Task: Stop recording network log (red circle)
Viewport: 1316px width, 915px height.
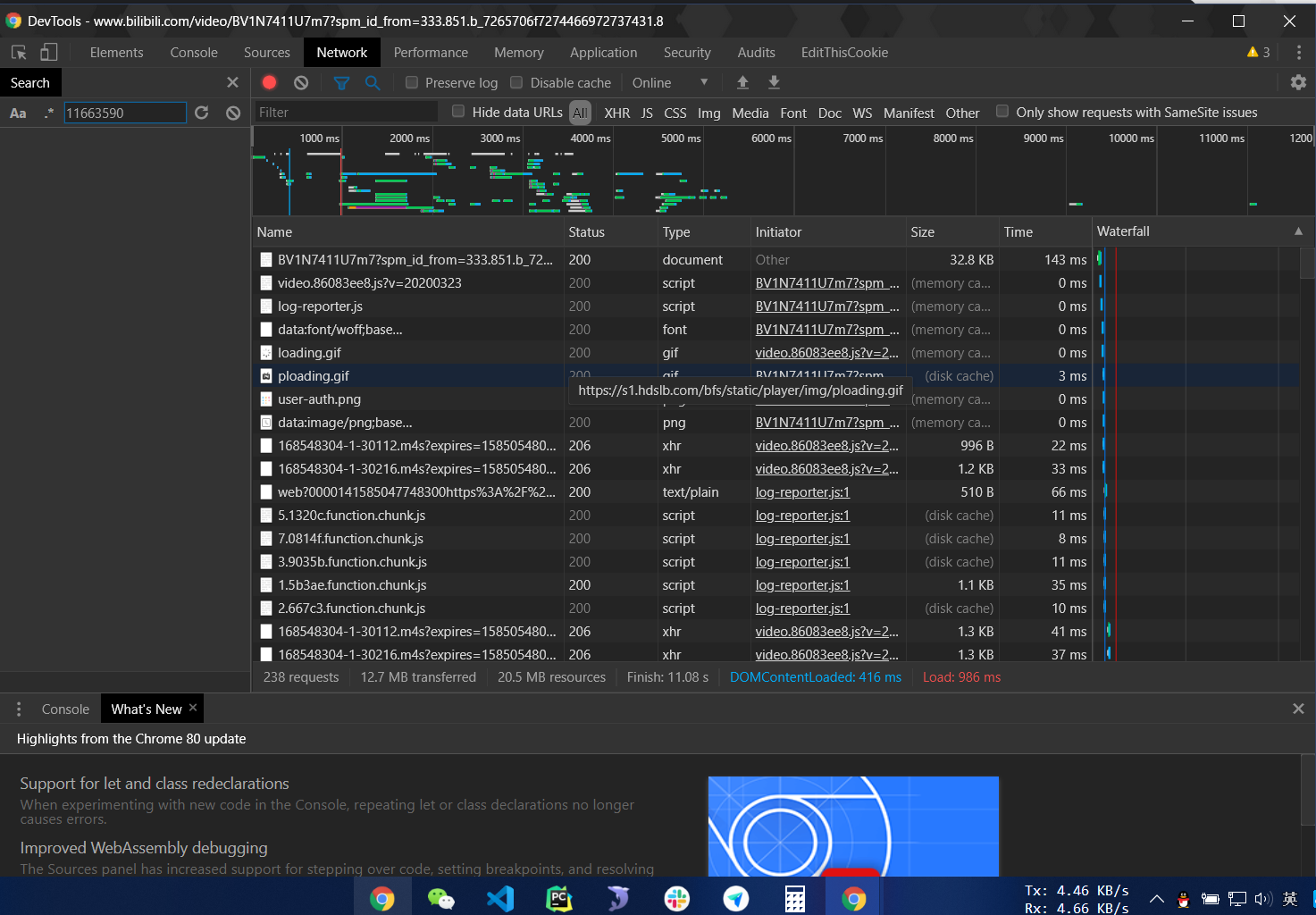Action: 269,82
